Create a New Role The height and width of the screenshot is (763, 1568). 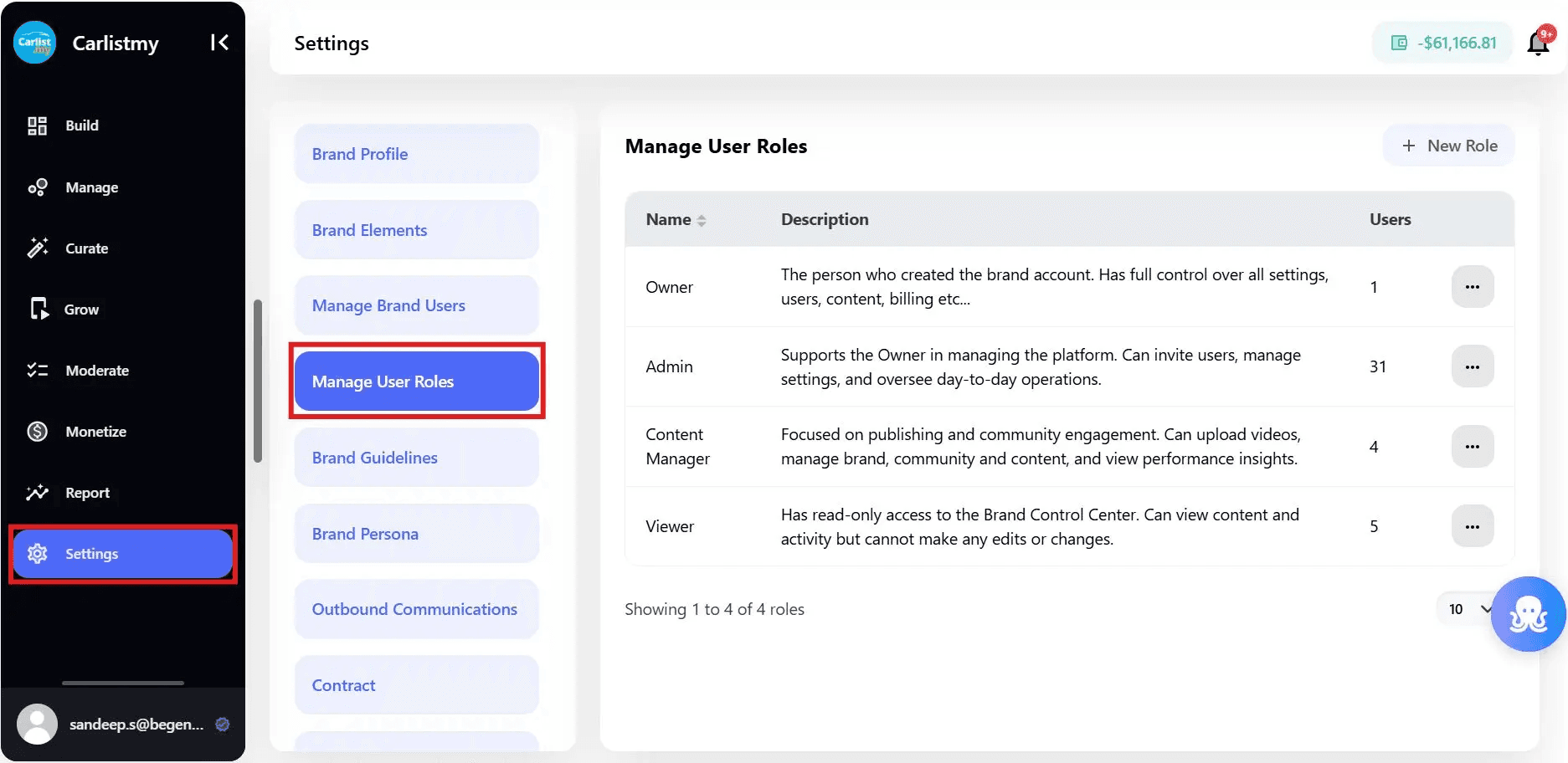1449,146
